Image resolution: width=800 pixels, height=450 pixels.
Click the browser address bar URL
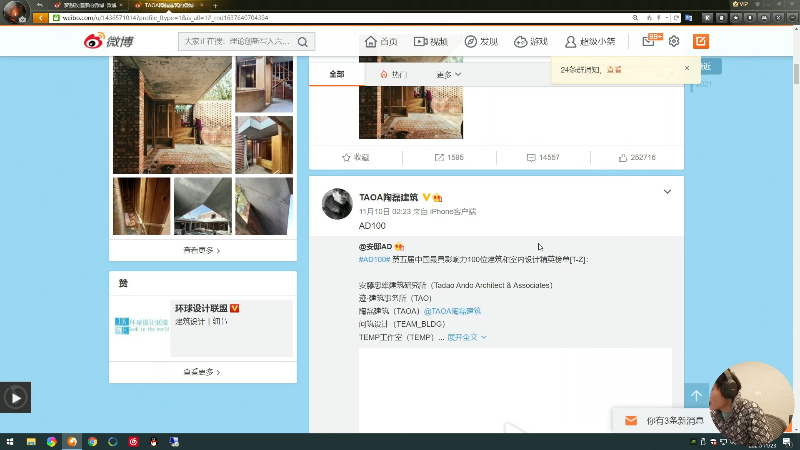click(166, 18)
